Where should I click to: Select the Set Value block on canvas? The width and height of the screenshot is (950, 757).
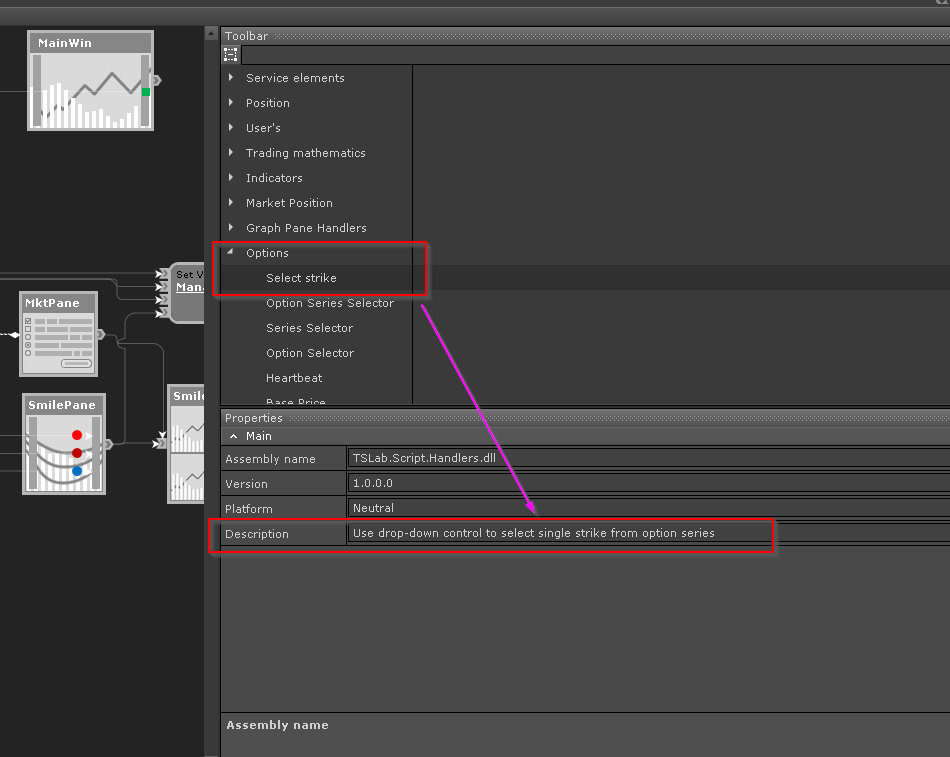(x=188, y=293)
